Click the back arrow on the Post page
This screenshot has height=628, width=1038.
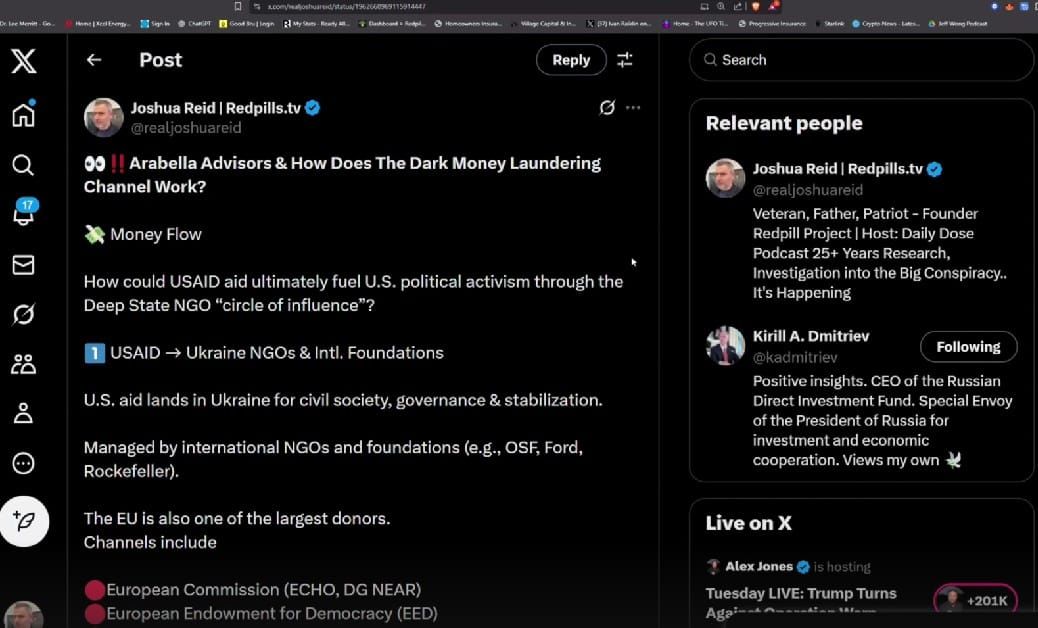(93, 60)
